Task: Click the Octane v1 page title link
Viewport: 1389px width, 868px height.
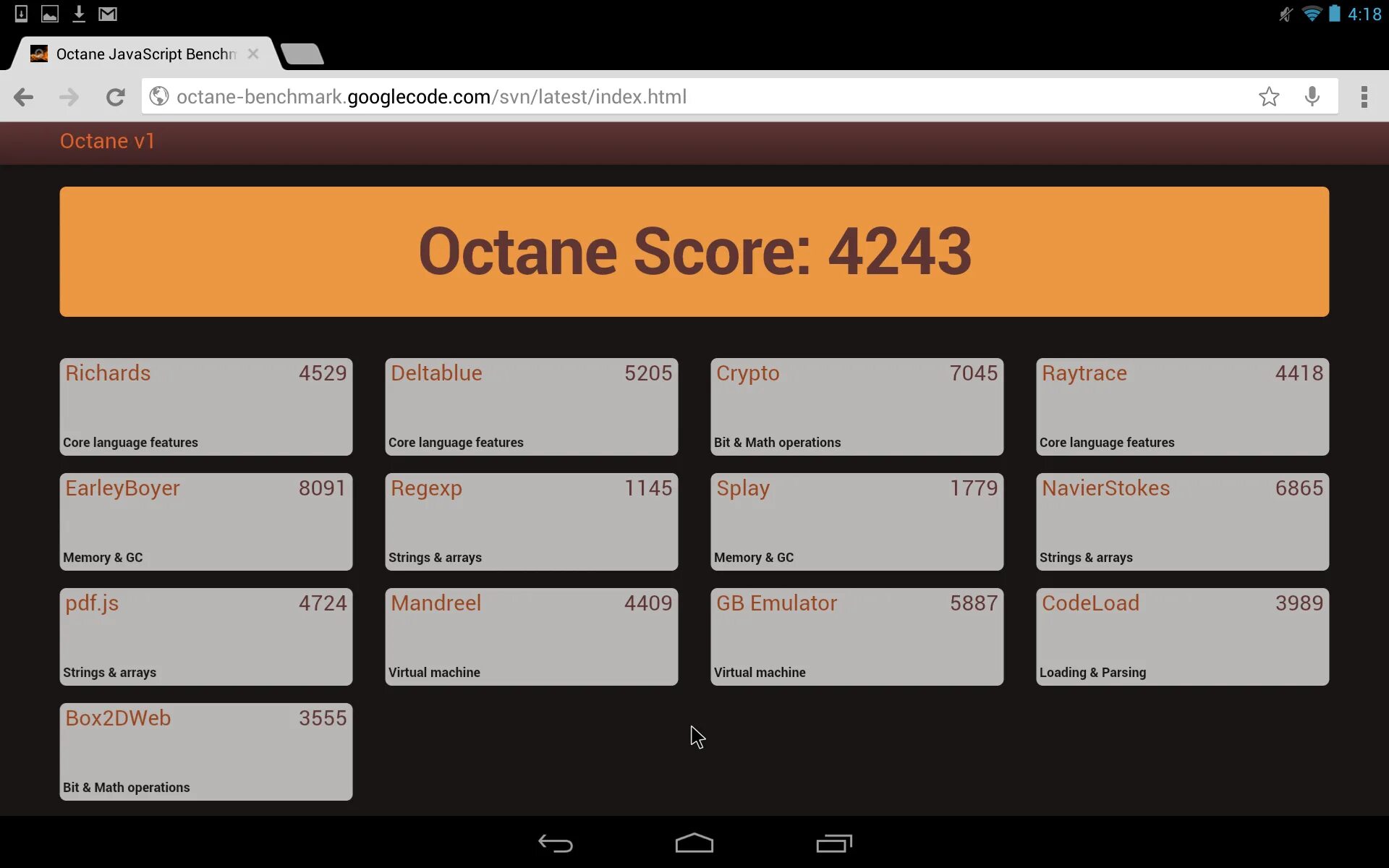Action: (x=106, y=140)
